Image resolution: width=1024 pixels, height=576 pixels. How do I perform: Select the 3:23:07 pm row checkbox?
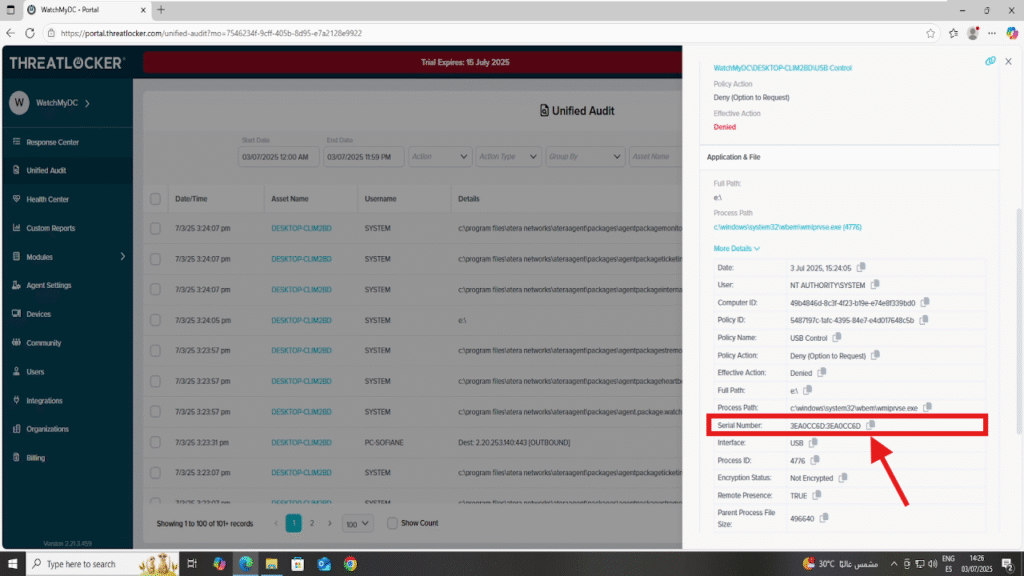pos(155,473)
